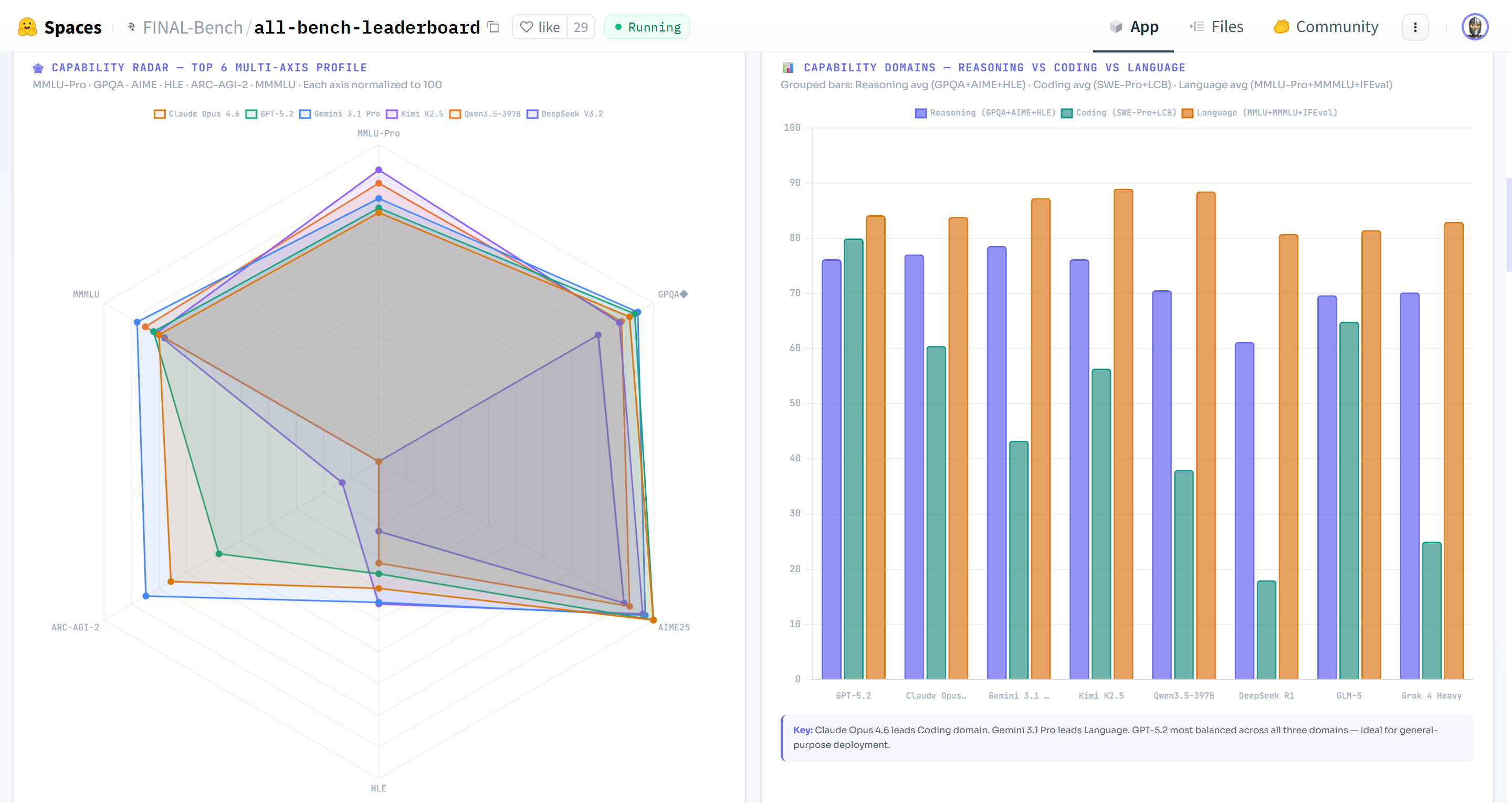Click the bar chart title icon
This screenshot has height=803, width=1512.
coord(787,68)
